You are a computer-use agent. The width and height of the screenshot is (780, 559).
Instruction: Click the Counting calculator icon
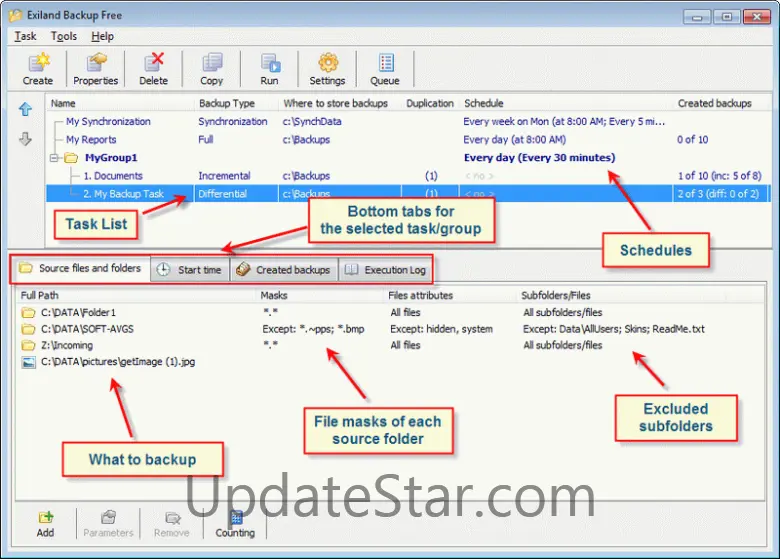[x=236, y=517]
